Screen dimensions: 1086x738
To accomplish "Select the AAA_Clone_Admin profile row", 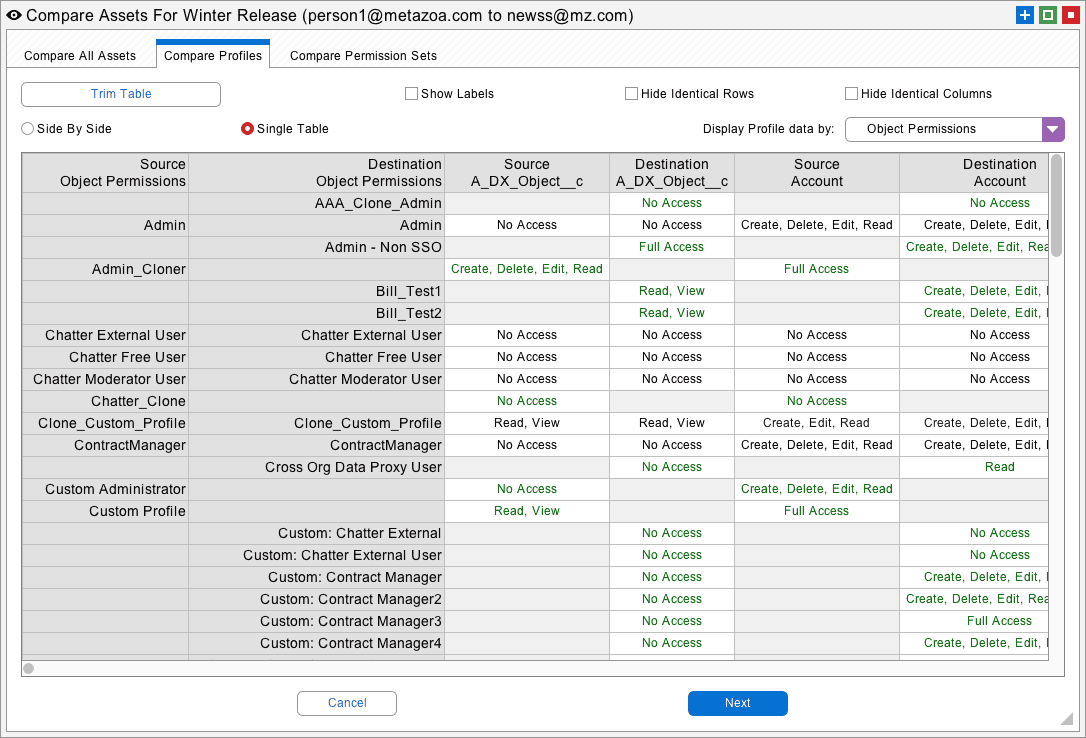I will point(317,203).
